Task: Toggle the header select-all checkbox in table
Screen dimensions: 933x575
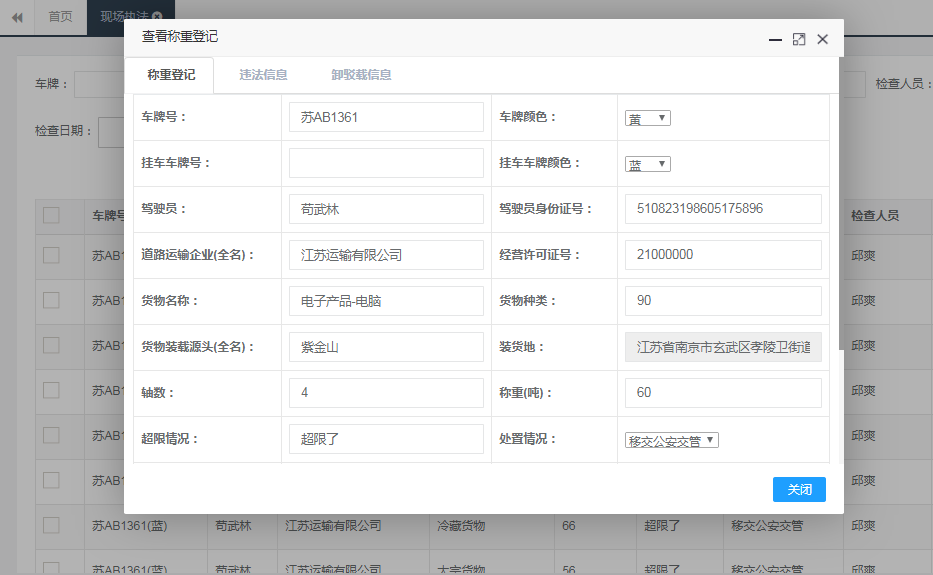Action: coord(51,215)
